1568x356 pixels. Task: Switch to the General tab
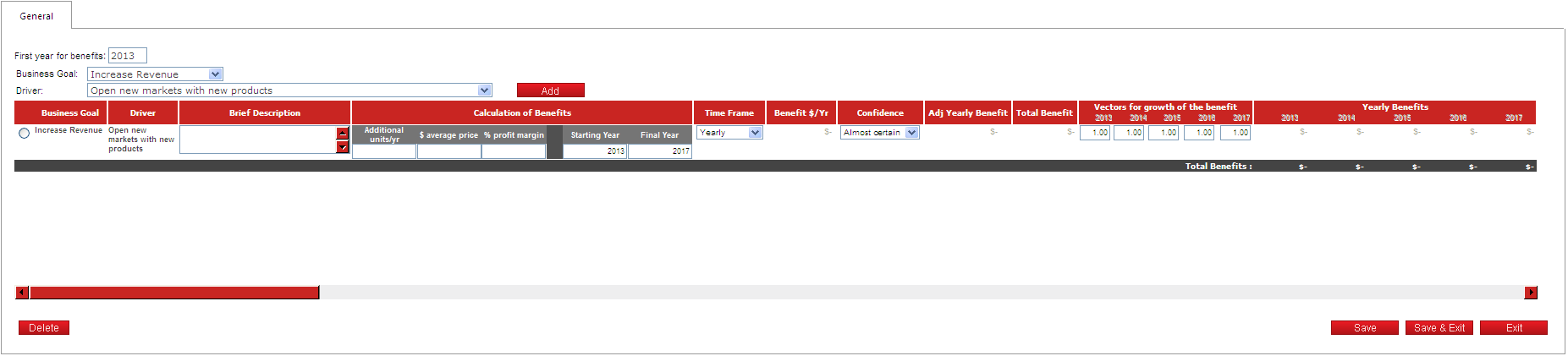coord(36,16)
